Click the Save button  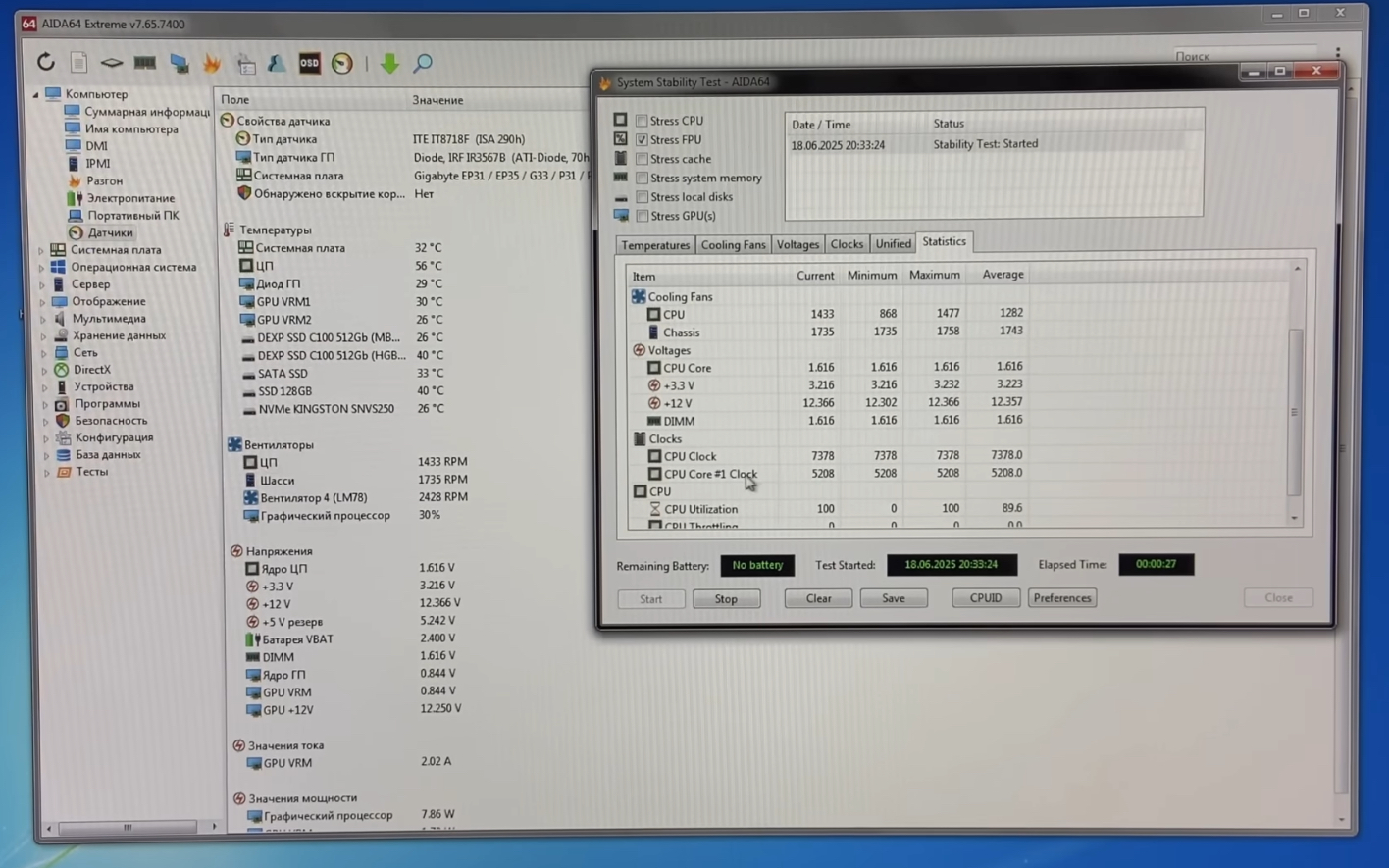893,598
